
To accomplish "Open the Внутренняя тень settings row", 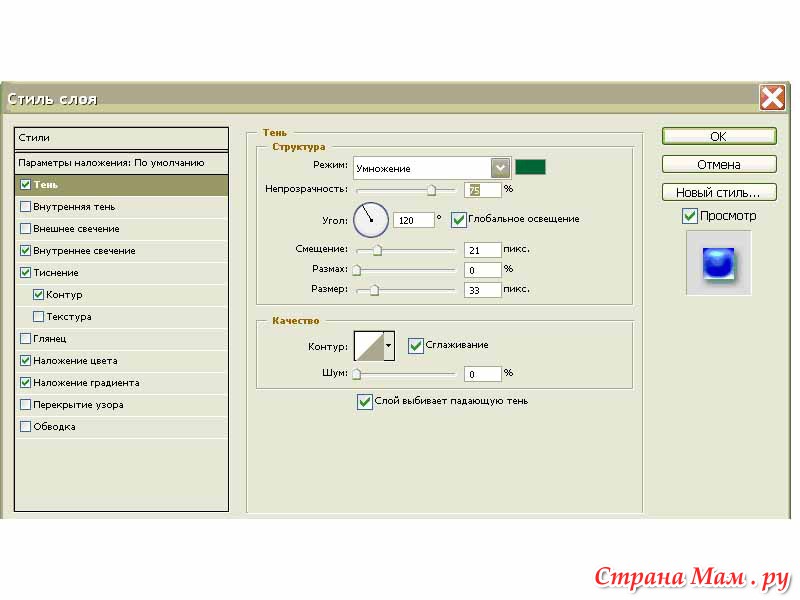I will tap(121, 207).
